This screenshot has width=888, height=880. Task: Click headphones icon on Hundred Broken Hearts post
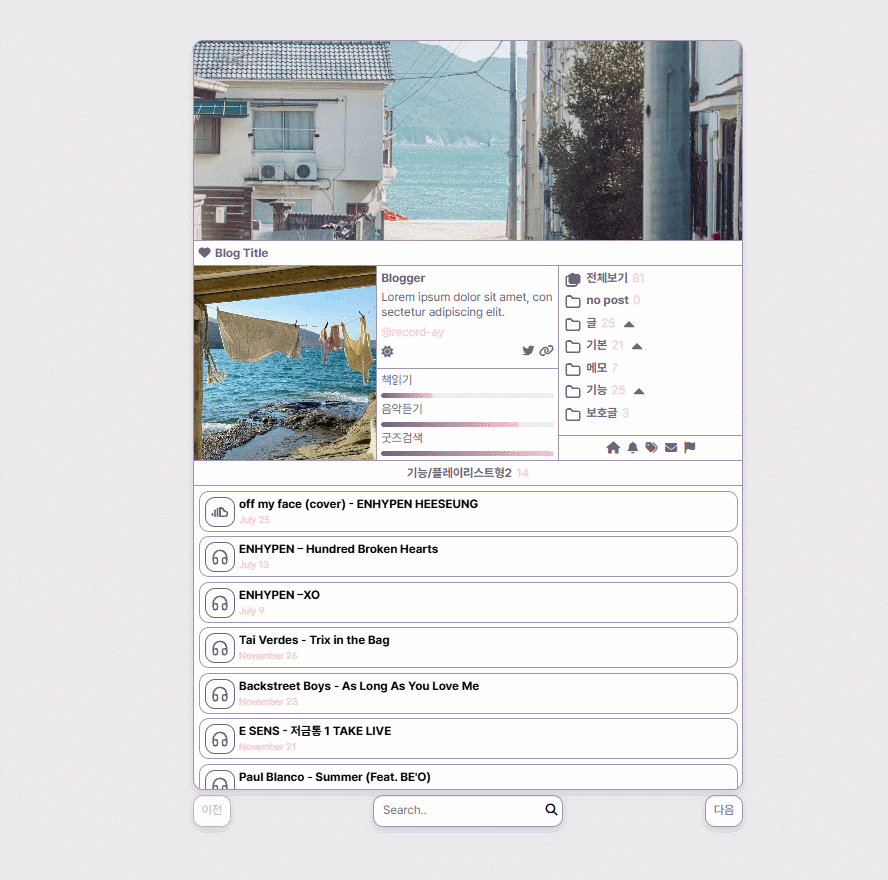pos(220,557)
